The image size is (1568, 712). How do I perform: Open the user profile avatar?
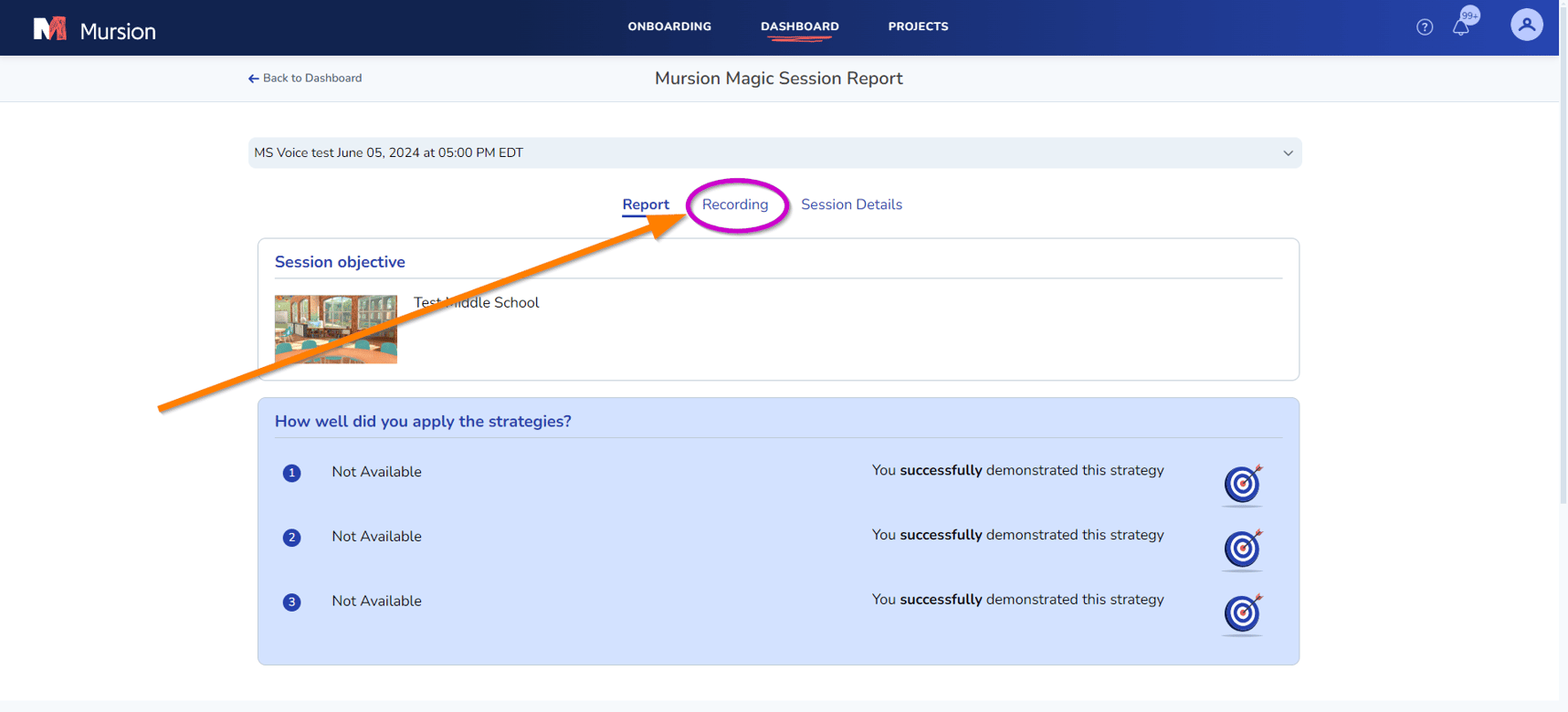coord(1526,26)
